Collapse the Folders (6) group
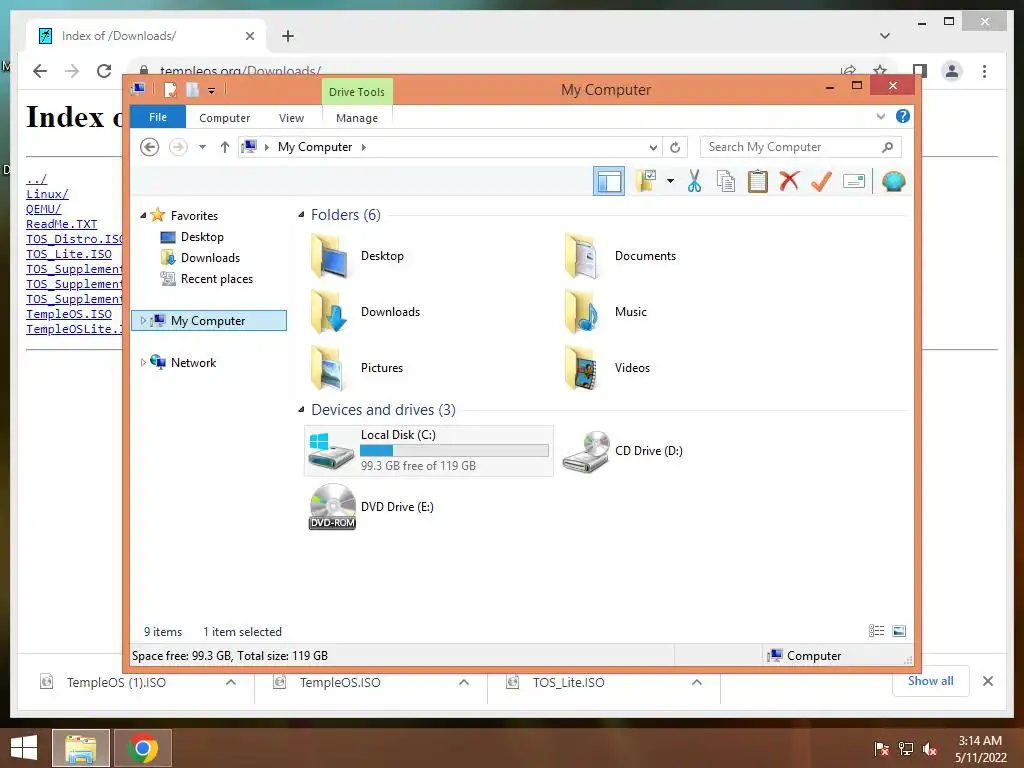The image size is (1024, 768). coord(301,215)
